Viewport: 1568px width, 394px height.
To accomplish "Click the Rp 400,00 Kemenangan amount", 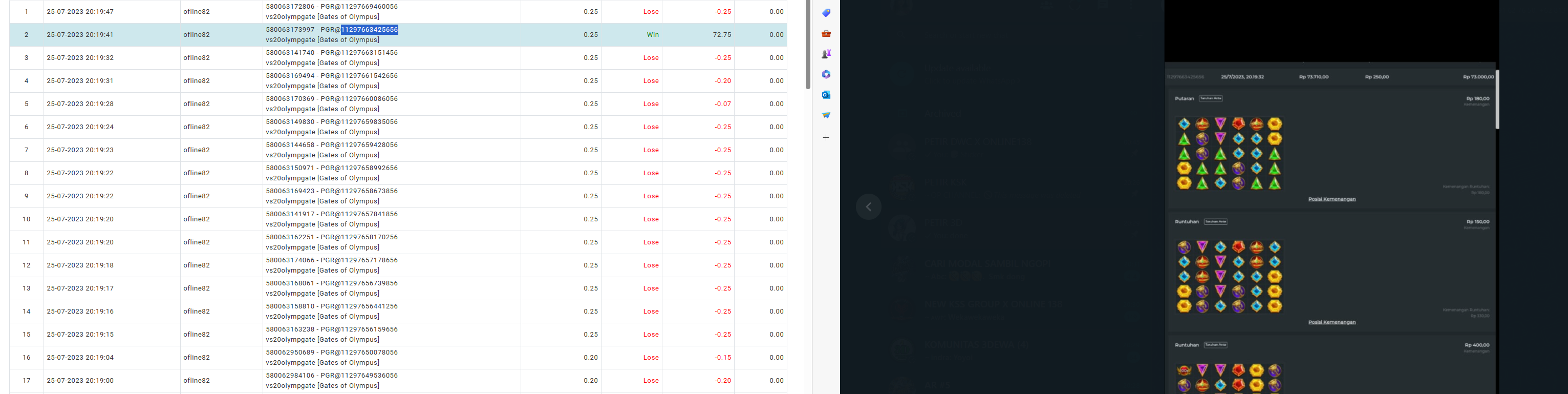I will coord(1477,345).
